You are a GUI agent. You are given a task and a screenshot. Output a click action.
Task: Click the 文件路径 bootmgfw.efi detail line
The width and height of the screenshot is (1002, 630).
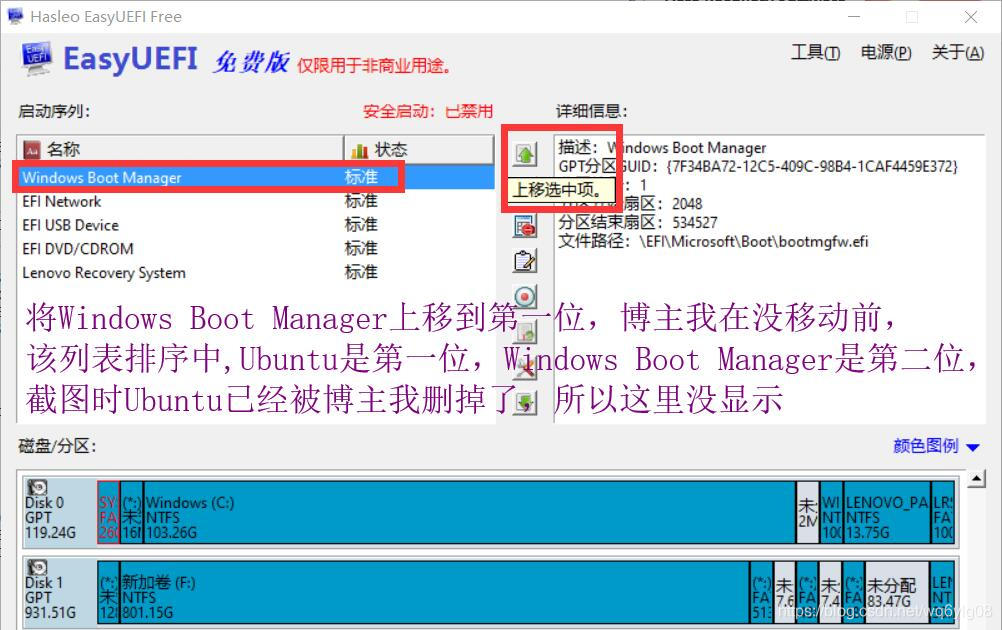tap(713, 242)
